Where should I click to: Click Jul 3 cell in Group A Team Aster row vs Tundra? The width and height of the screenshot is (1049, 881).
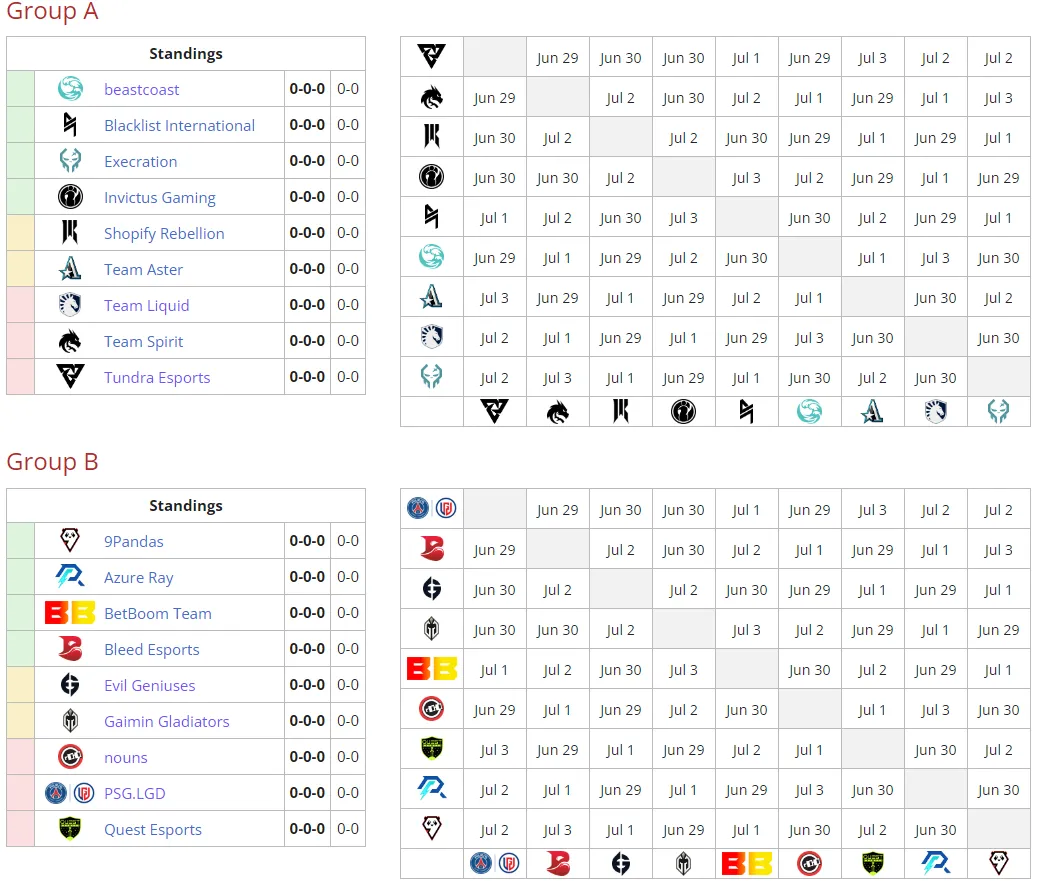494,298
